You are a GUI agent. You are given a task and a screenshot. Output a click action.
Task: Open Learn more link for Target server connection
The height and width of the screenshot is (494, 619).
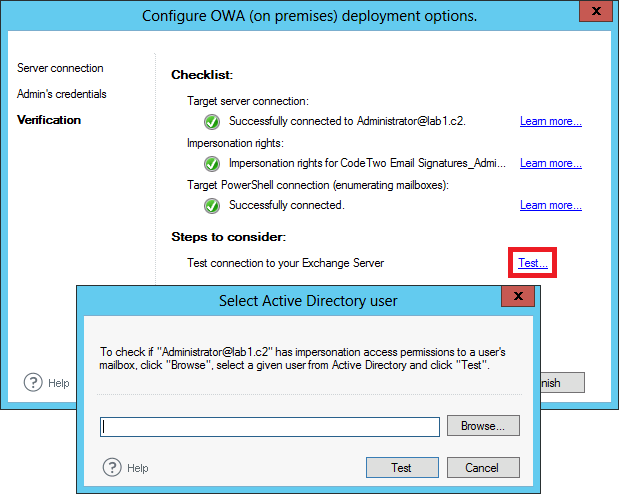coord(551,121)
